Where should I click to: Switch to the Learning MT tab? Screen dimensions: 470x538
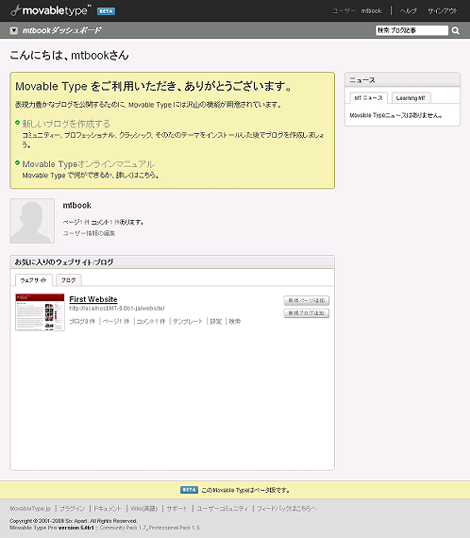(411, 98)
